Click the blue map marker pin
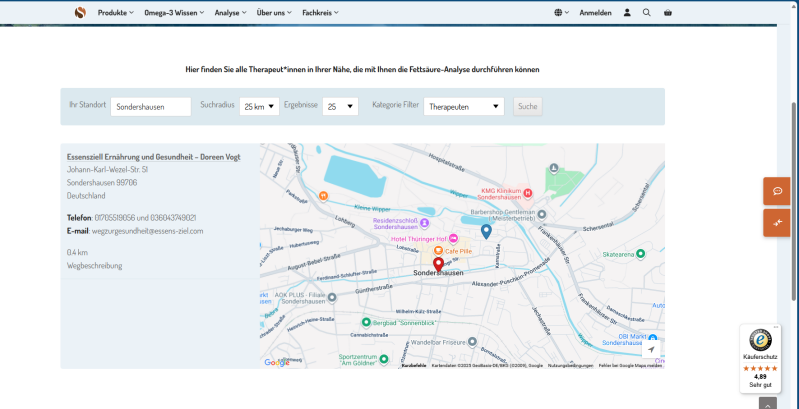799x409 pixels. [x=486, y=232]
